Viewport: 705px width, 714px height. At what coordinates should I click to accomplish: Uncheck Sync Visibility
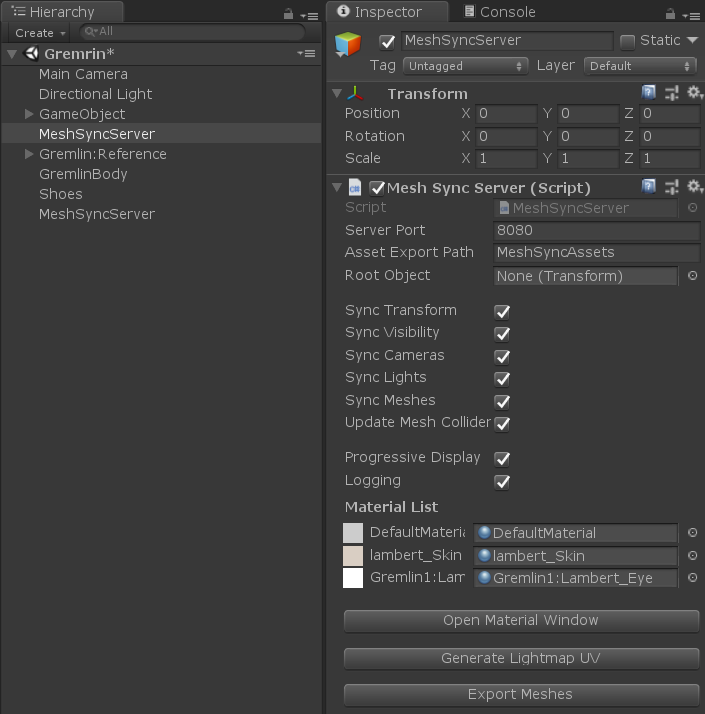[x=502, y=334]
